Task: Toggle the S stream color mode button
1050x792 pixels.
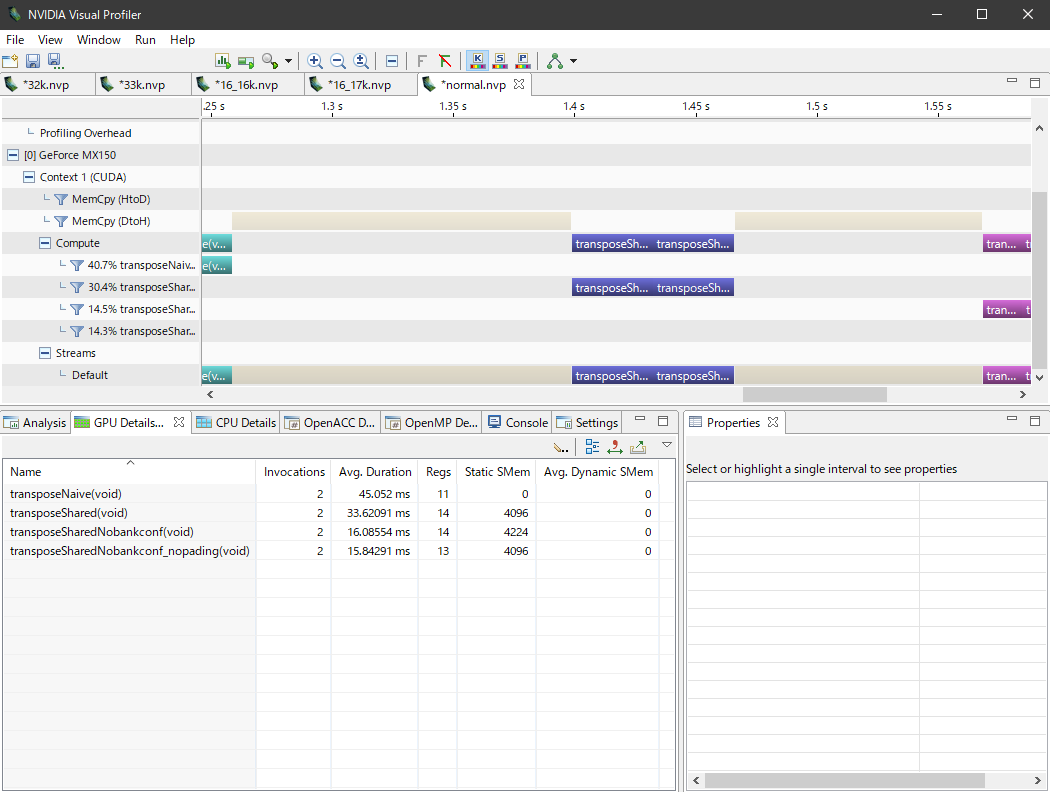Action: (500, 61)
